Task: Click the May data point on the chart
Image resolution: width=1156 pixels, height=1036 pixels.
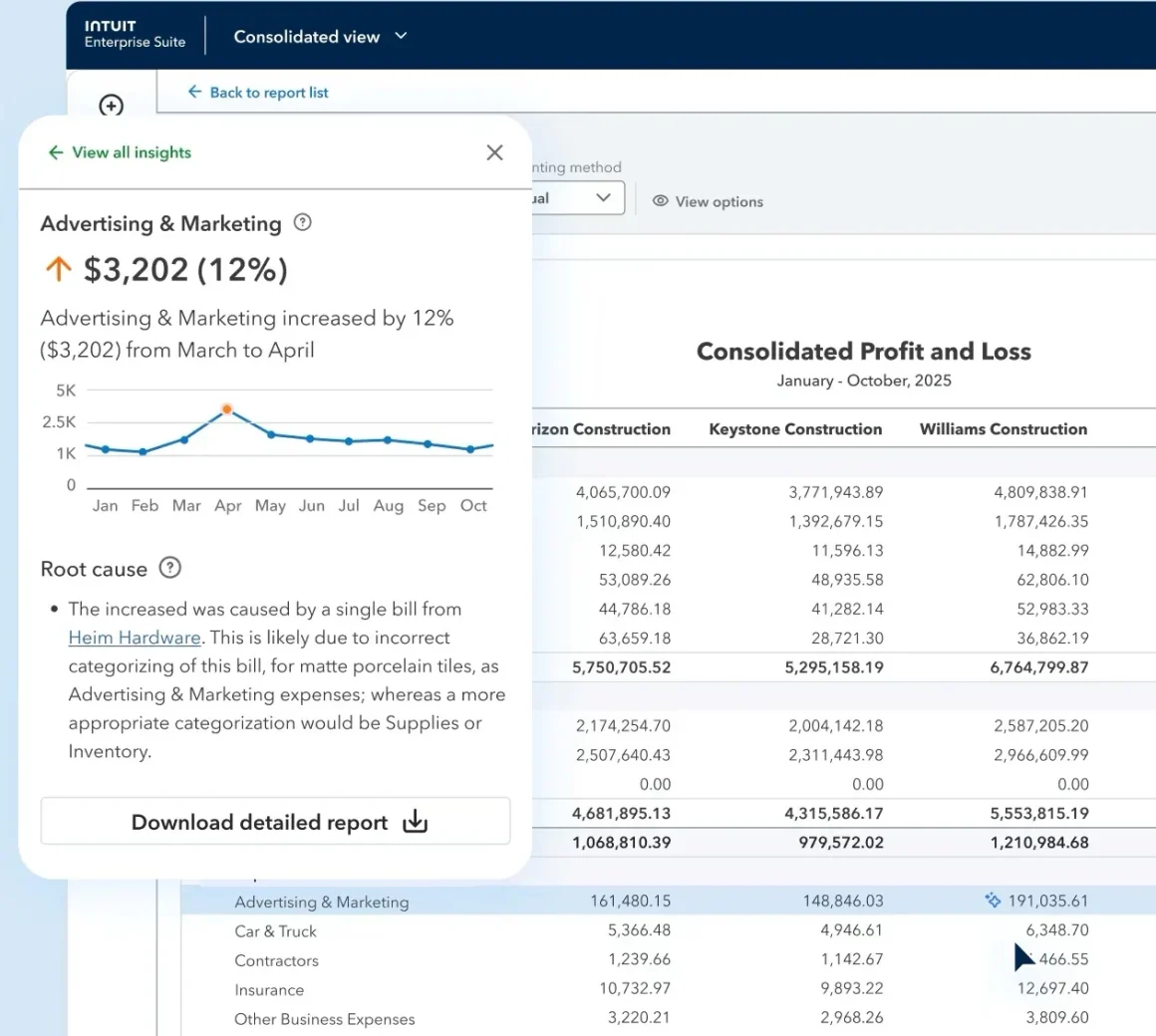Action: pyautogui.click(x=271, y=434)
